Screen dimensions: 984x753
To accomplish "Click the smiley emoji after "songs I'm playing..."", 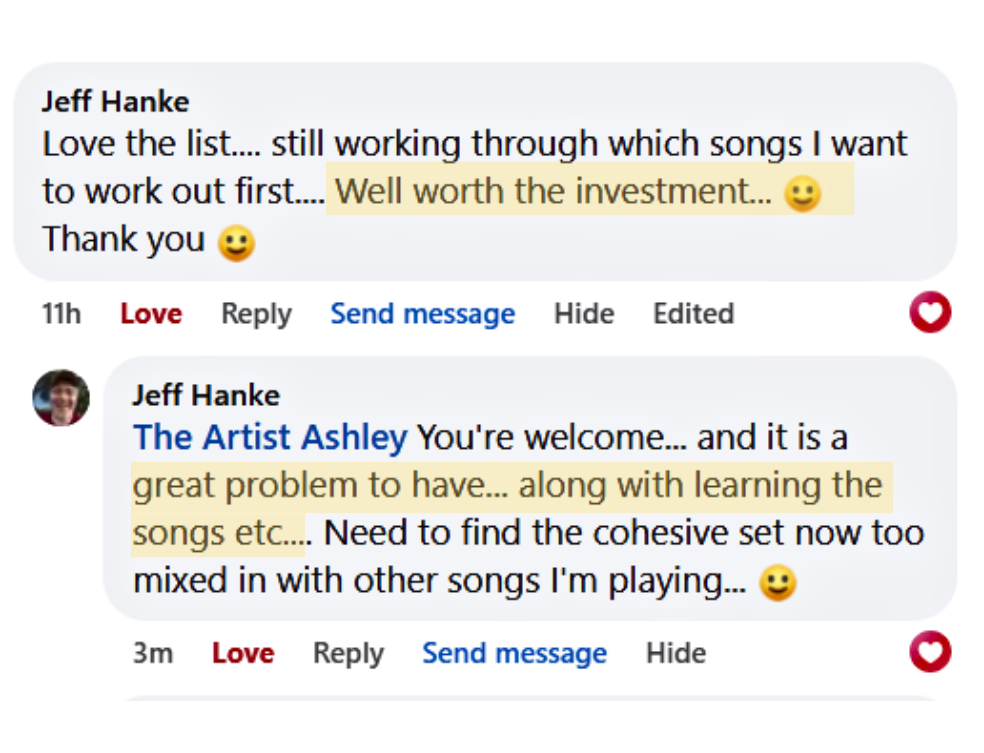I will point(778,583).
